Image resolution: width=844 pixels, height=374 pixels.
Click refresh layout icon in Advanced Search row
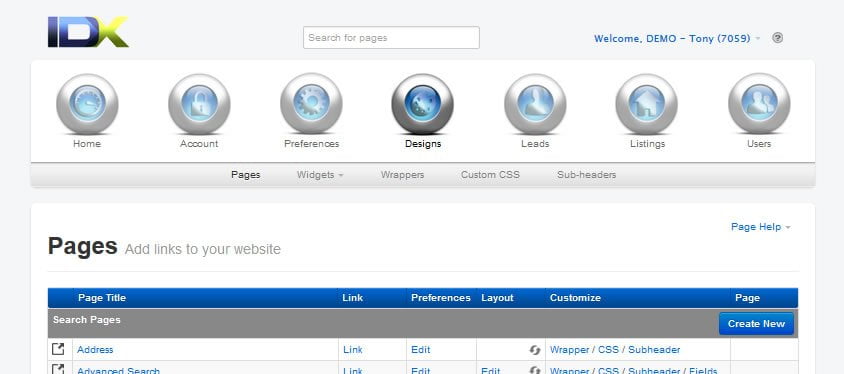click(x=534, y=370)
